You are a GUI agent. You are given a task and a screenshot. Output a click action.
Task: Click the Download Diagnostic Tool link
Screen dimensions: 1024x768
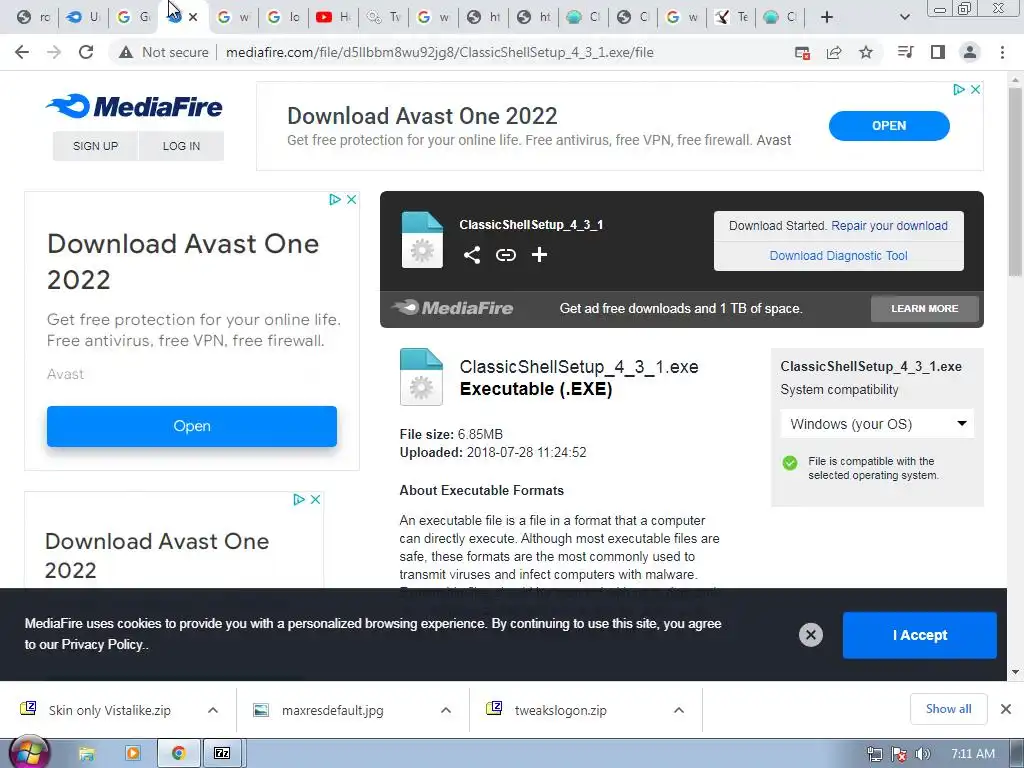click(839, 255)
